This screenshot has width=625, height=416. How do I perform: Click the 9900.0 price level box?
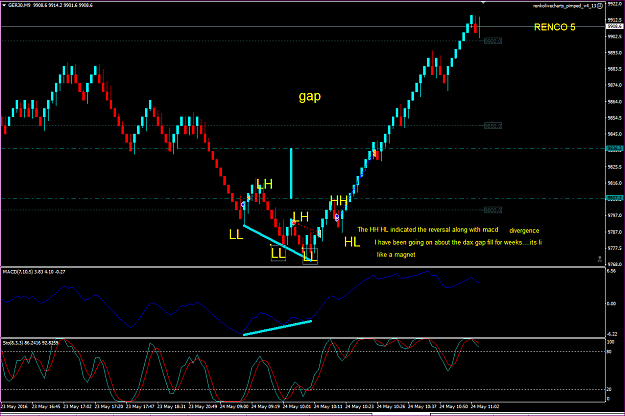[x=493, y=41]
